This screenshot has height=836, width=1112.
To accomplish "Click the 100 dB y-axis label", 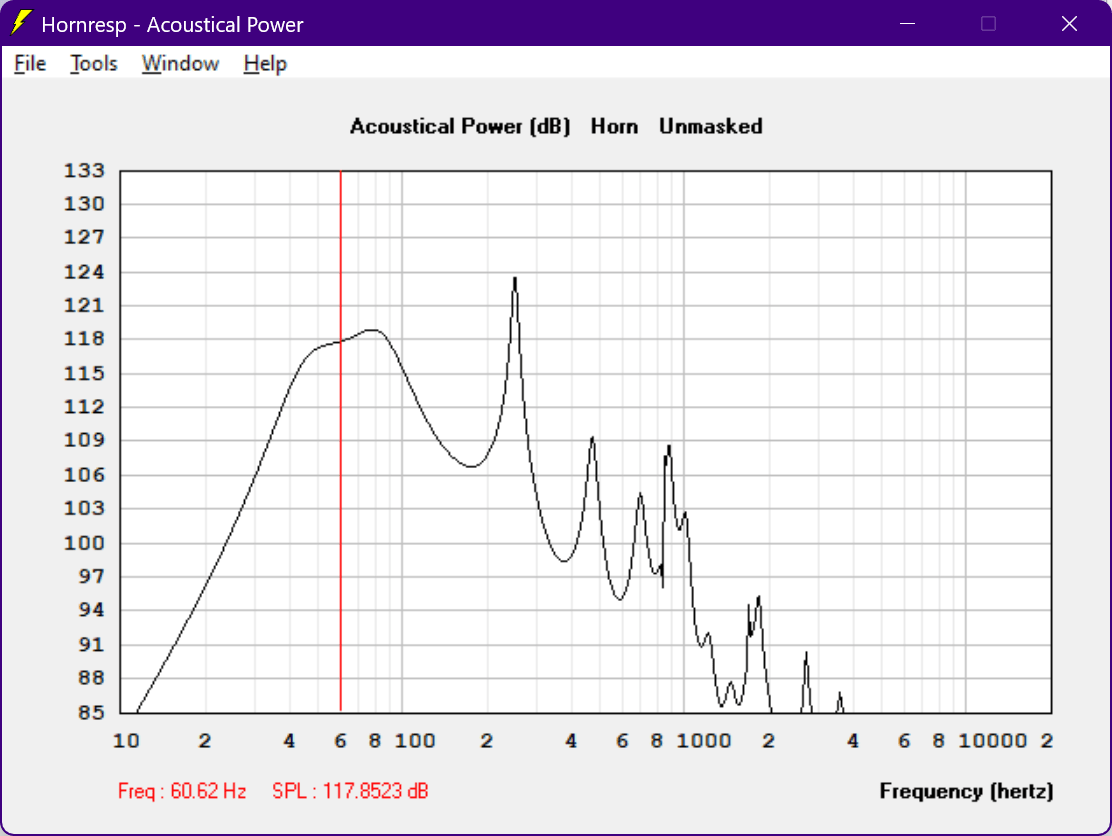I will 84,543.
